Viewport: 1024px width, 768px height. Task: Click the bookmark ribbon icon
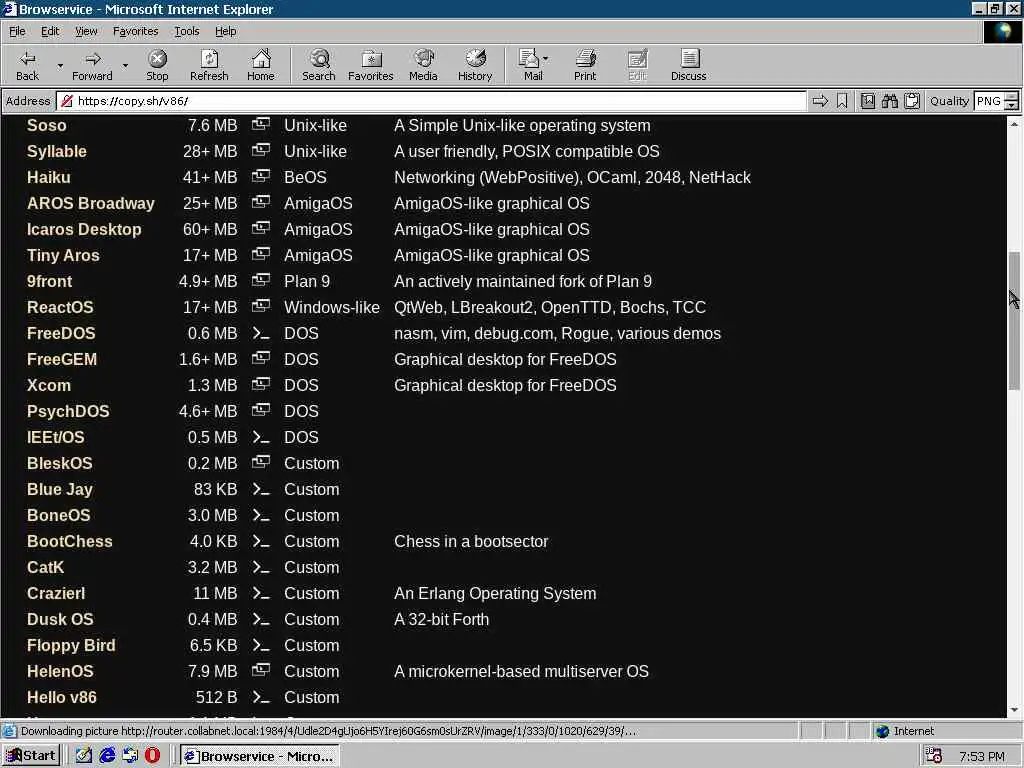(x=842, y=101)
